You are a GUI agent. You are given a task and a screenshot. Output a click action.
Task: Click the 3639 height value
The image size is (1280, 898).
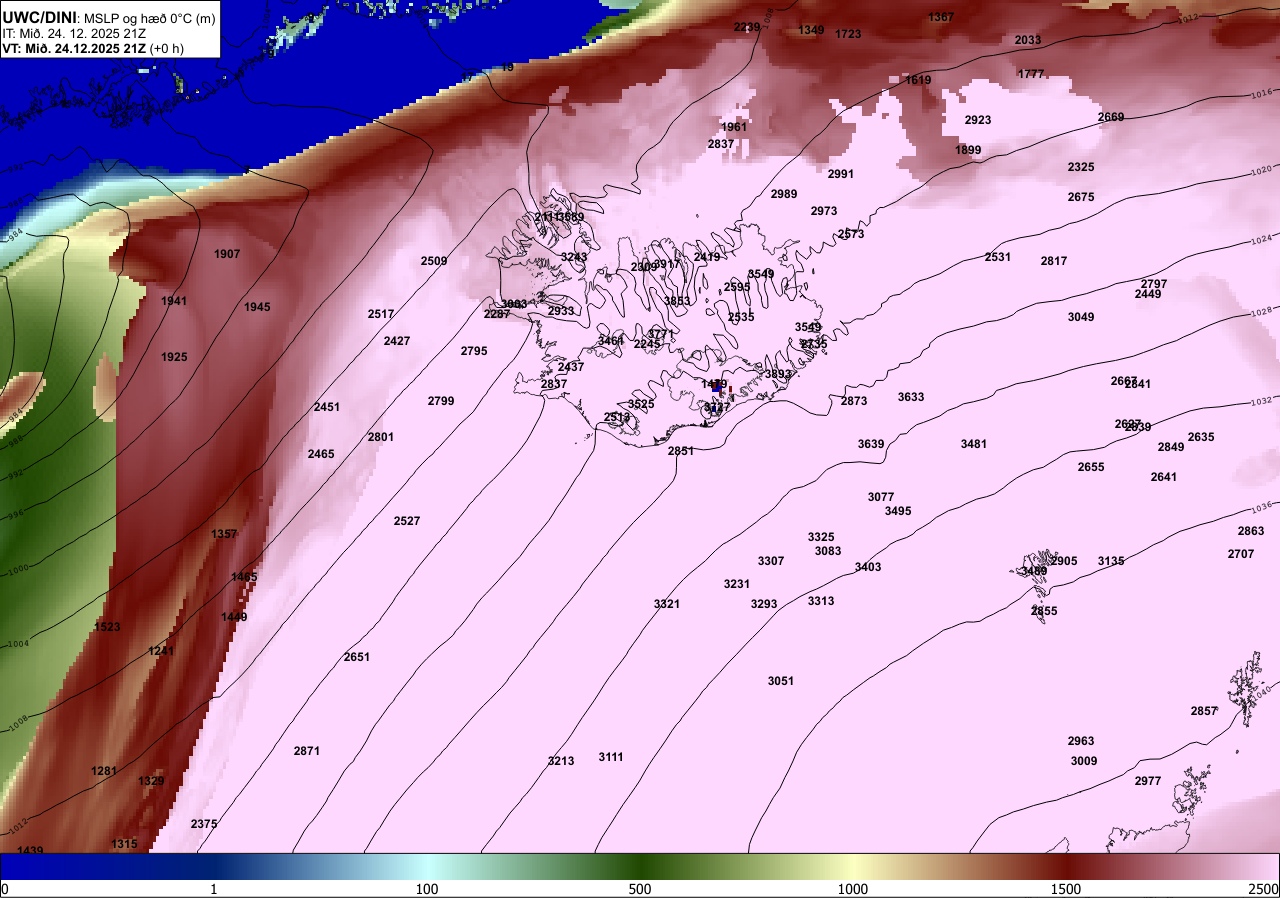(871, 444)
